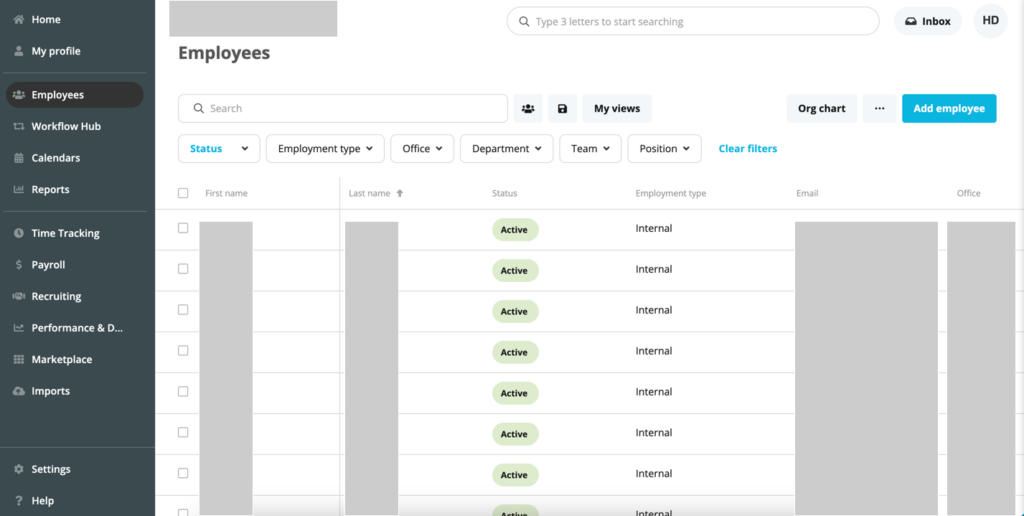
Task: Open the Position filter dropdown
Action: point(664,149)
